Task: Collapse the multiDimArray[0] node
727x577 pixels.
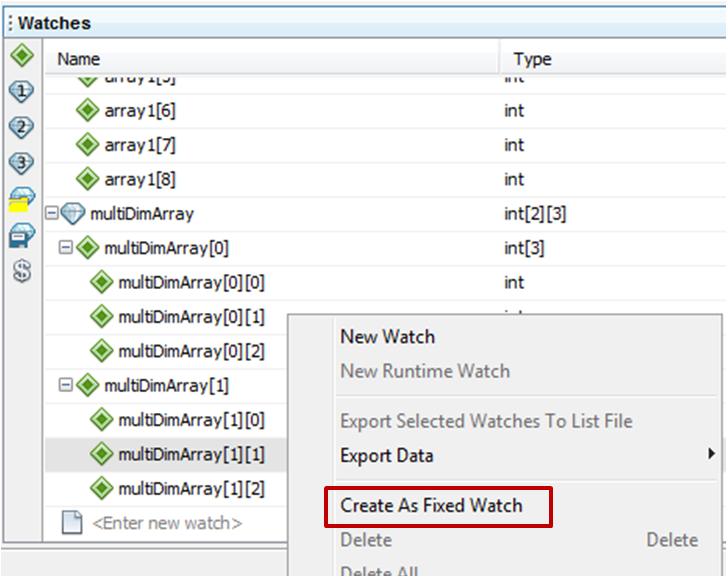Action: point(65,248)
